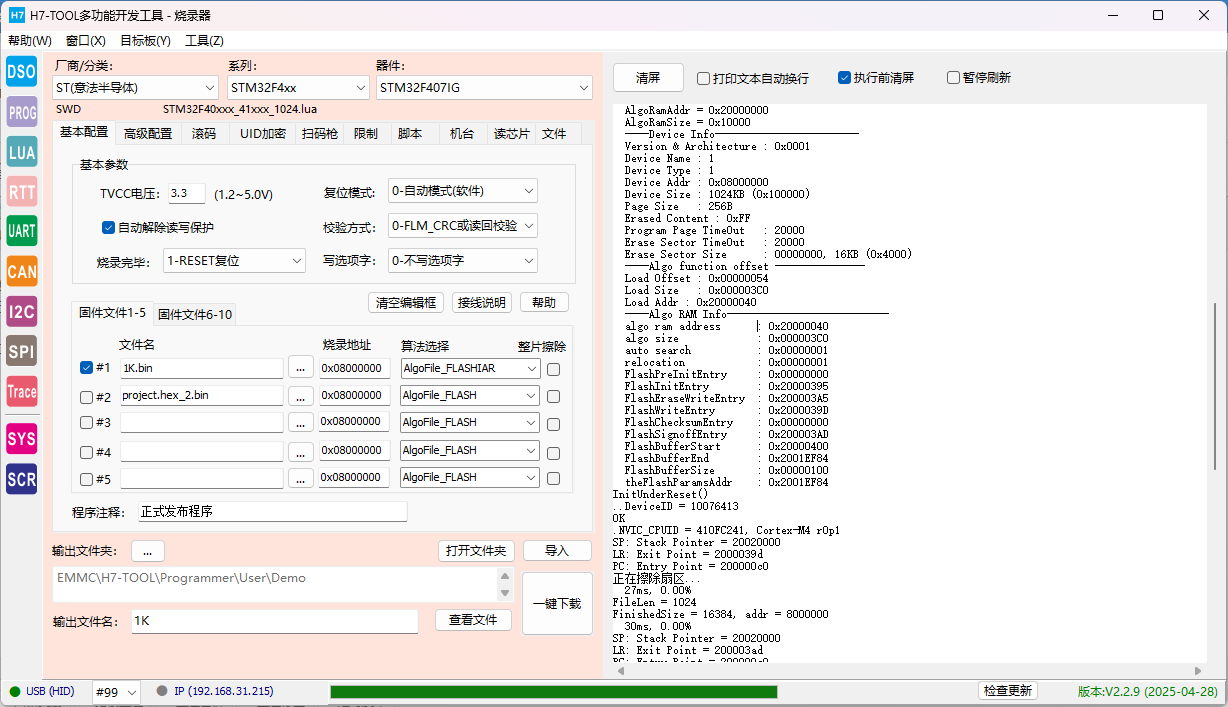Screen dimensions: 1228x707
Task: Browse file for firmware row #3
Action: coord(300,423)
